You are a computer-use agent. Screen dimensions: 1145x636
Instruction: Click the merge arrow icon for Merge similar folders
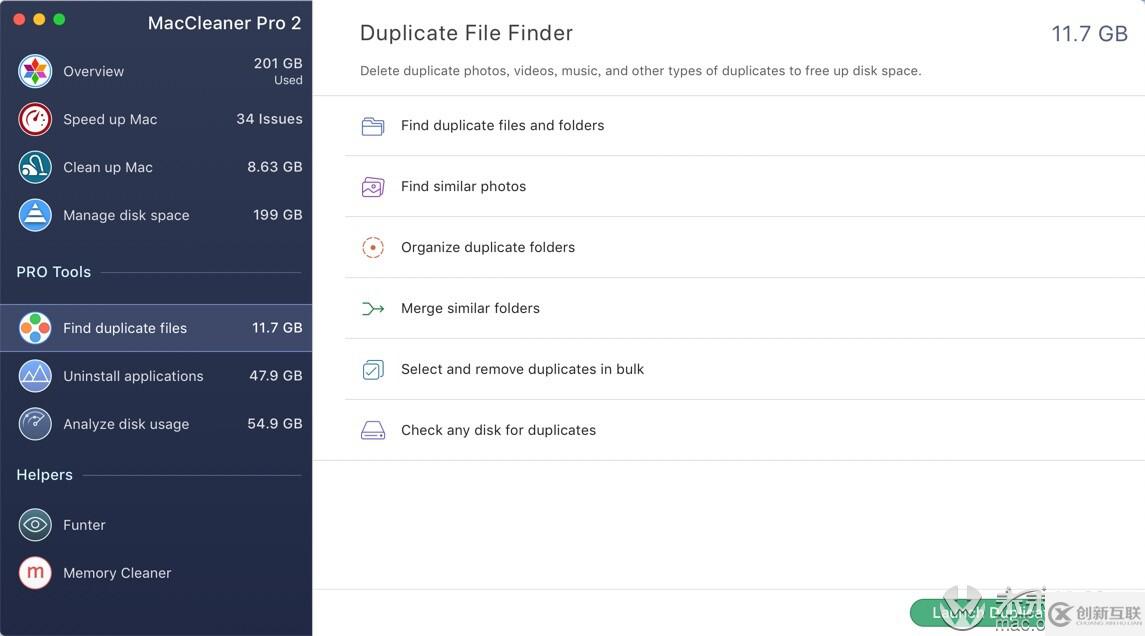coord(372,308)
